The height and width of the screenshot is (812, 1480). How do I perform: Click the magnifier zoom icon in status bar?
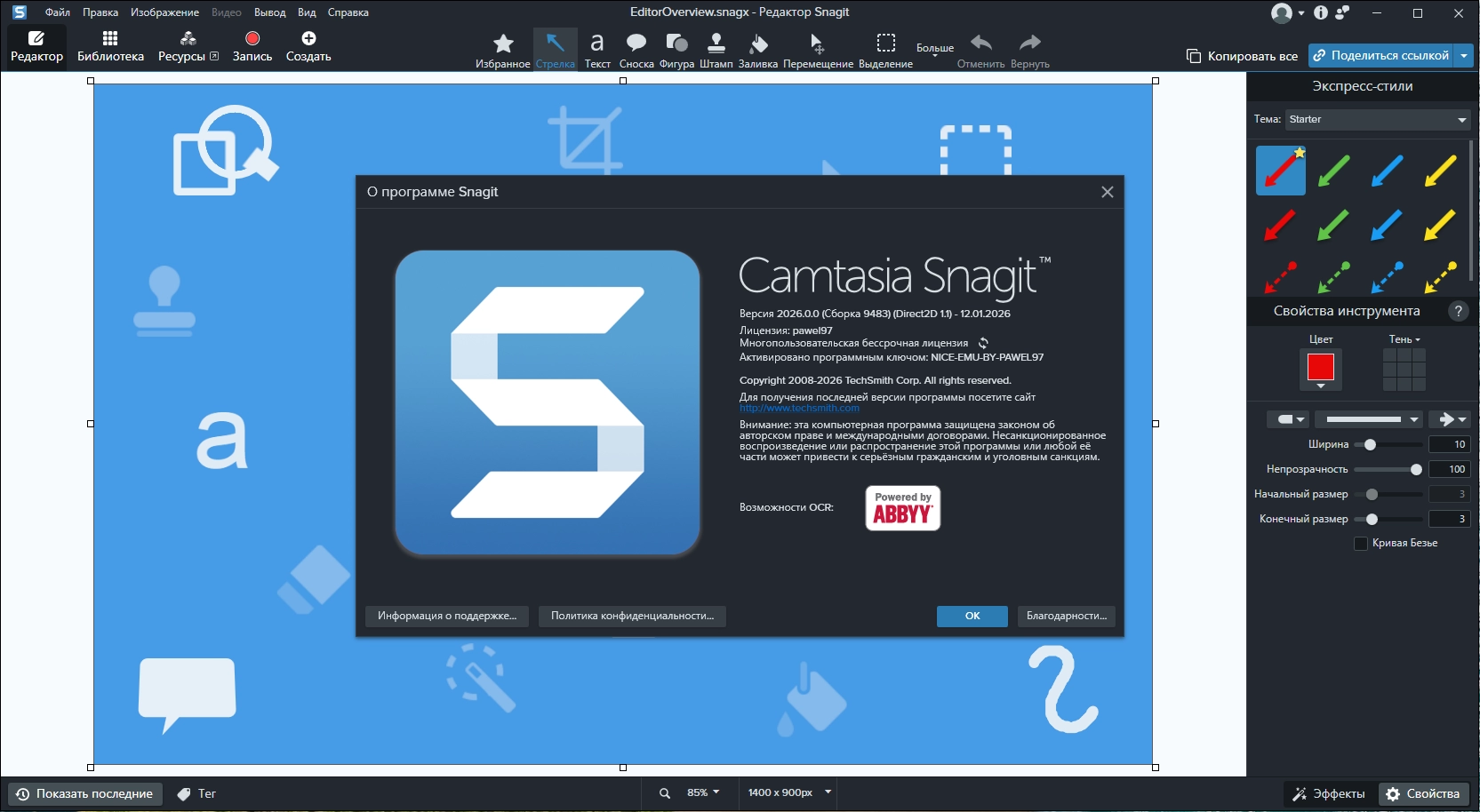(x=665, y=793)
